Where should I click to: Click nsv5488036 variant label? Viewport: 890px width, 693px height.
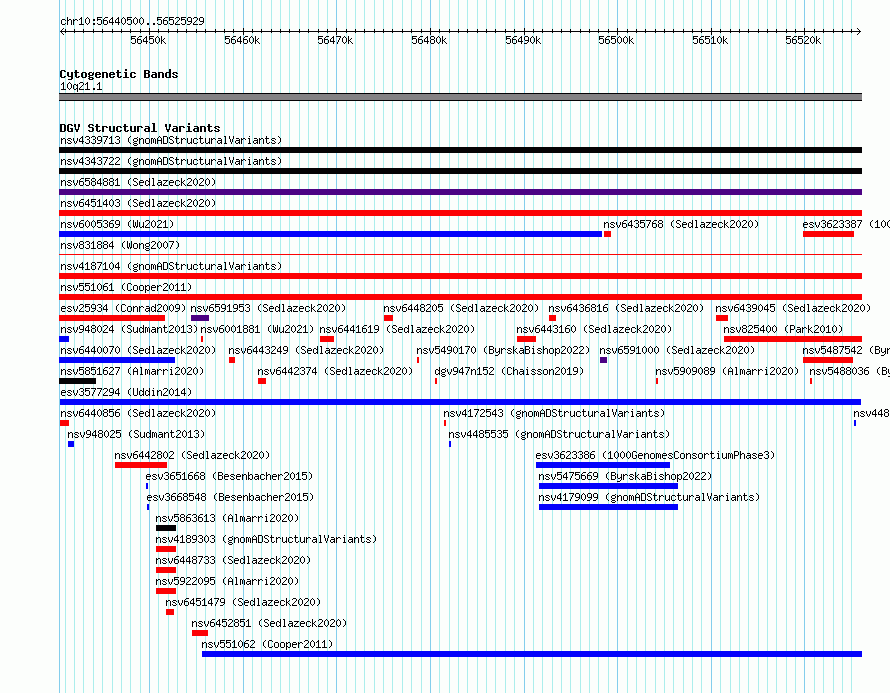pos(849,371)
